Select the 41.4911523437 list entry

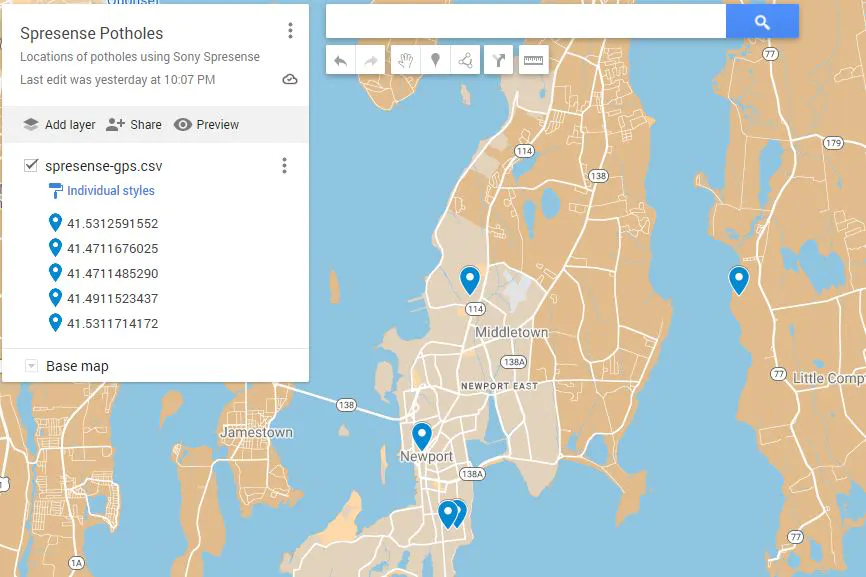113,299
